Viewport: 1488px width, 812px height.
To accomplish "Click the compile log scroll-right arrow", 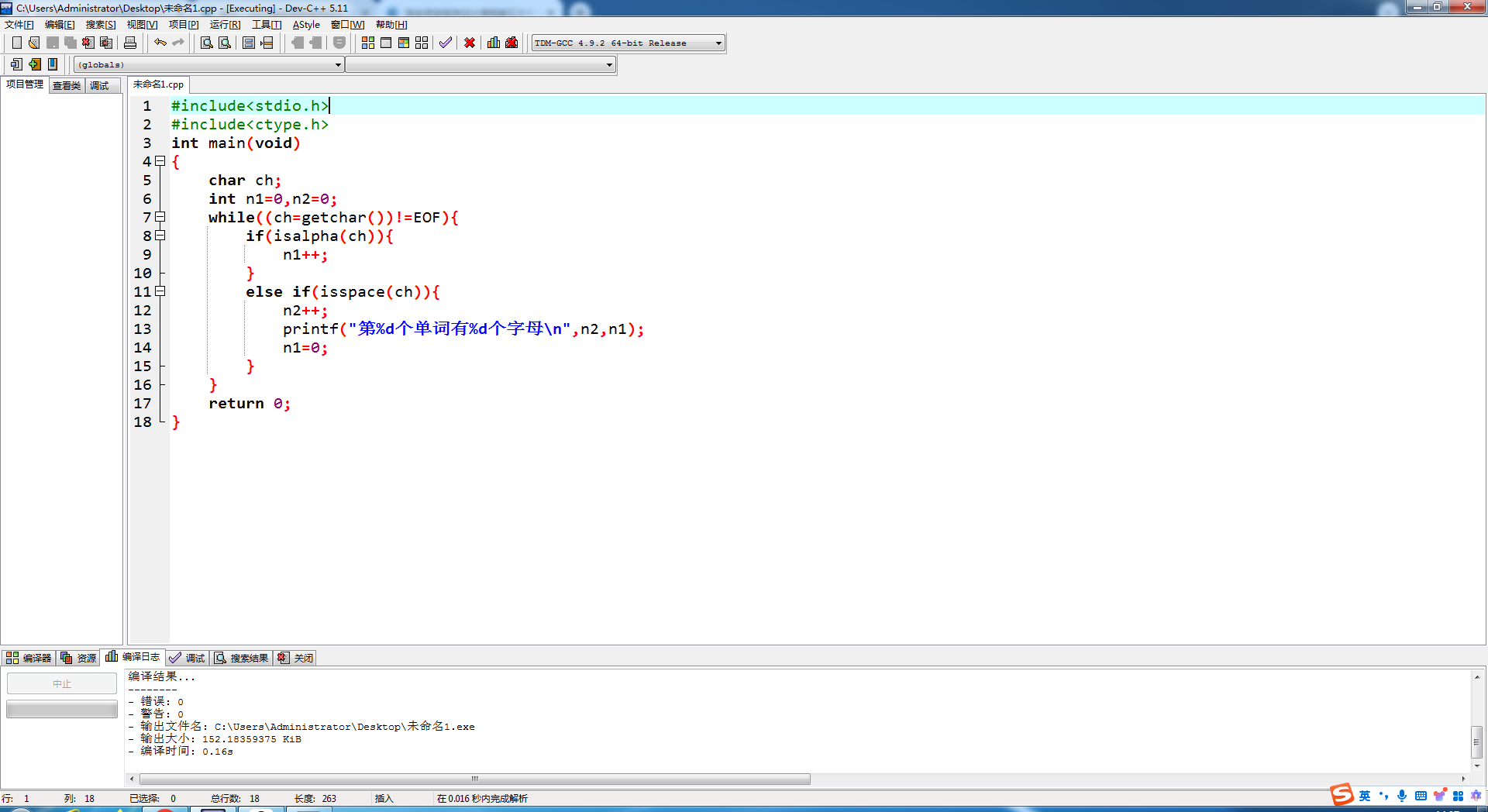I will coord(1463,779).
